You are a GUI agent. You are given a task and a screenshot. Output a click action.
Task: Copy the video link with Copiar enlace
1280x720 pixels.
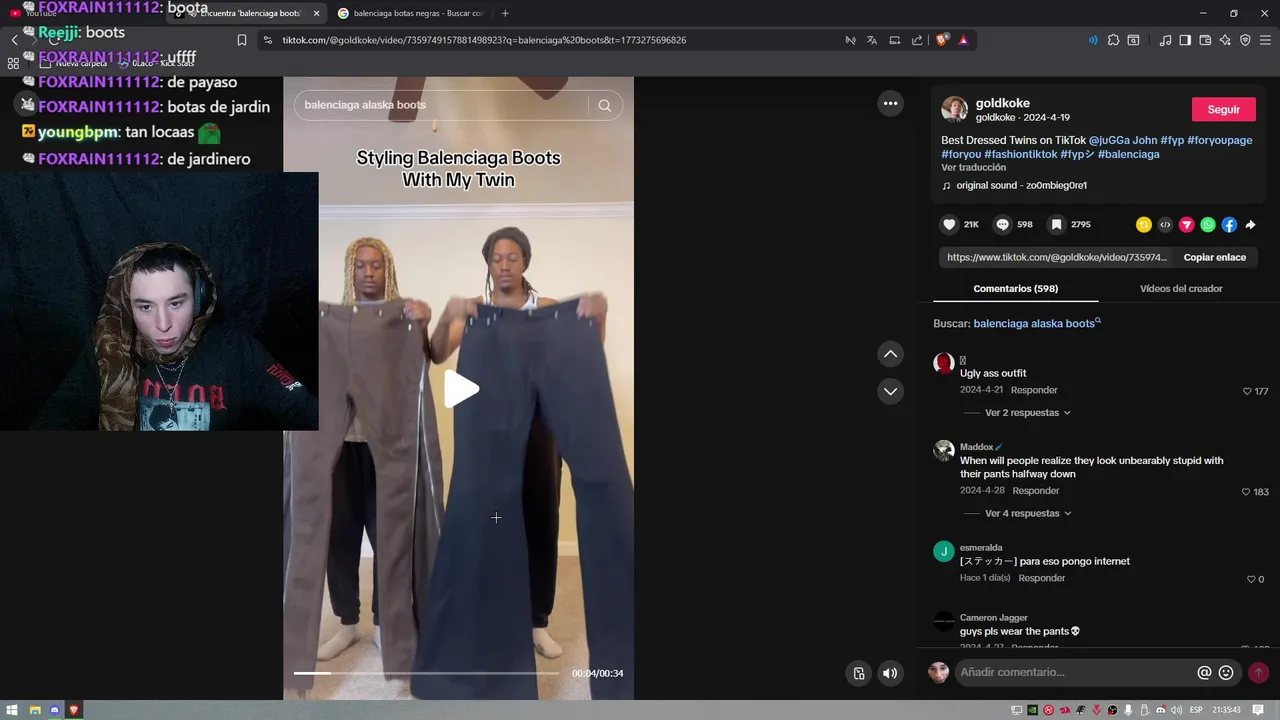(x=1215, y=257)
